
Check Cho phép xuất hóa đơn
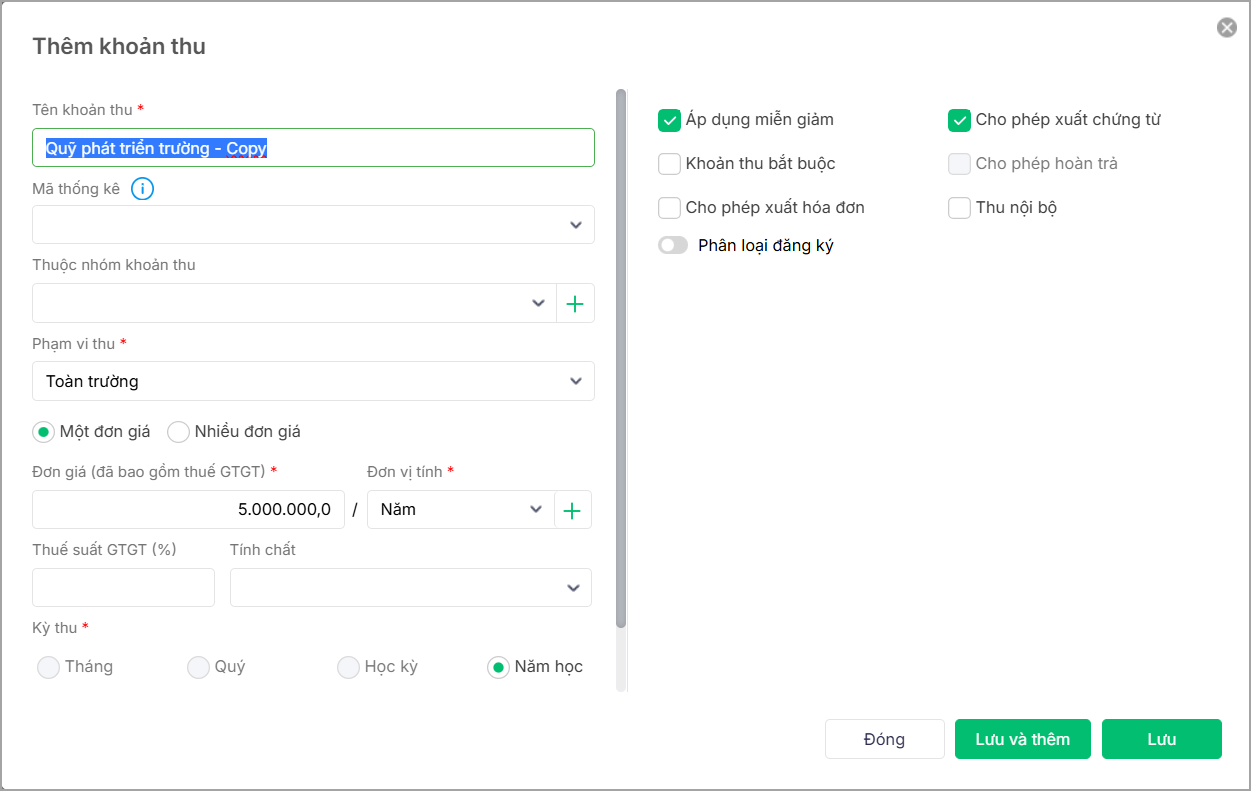tap(669, 208)
